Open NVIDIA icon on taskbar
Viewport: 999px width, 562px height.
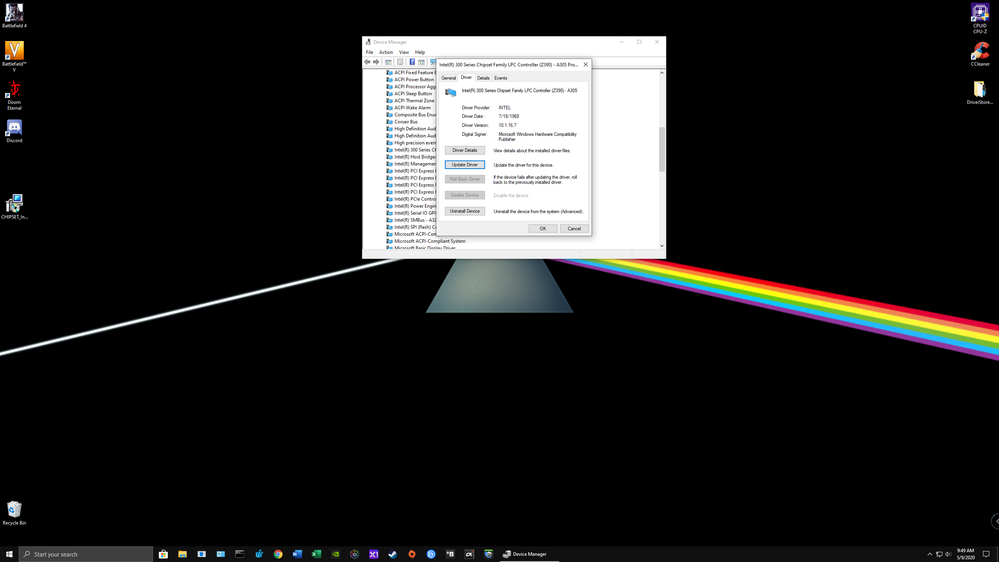pyautogui.click(x=335, y=554)
